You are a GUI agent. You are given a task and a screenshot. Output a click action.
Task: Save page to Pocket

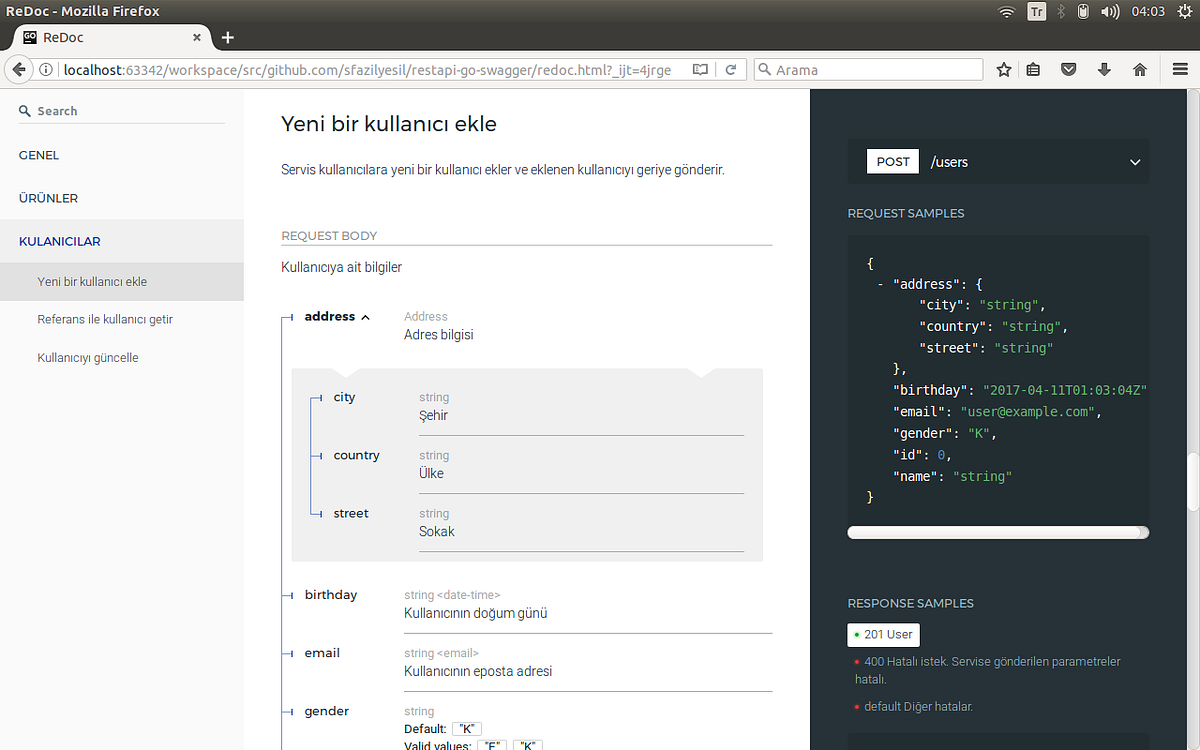tap(1068, 70)
